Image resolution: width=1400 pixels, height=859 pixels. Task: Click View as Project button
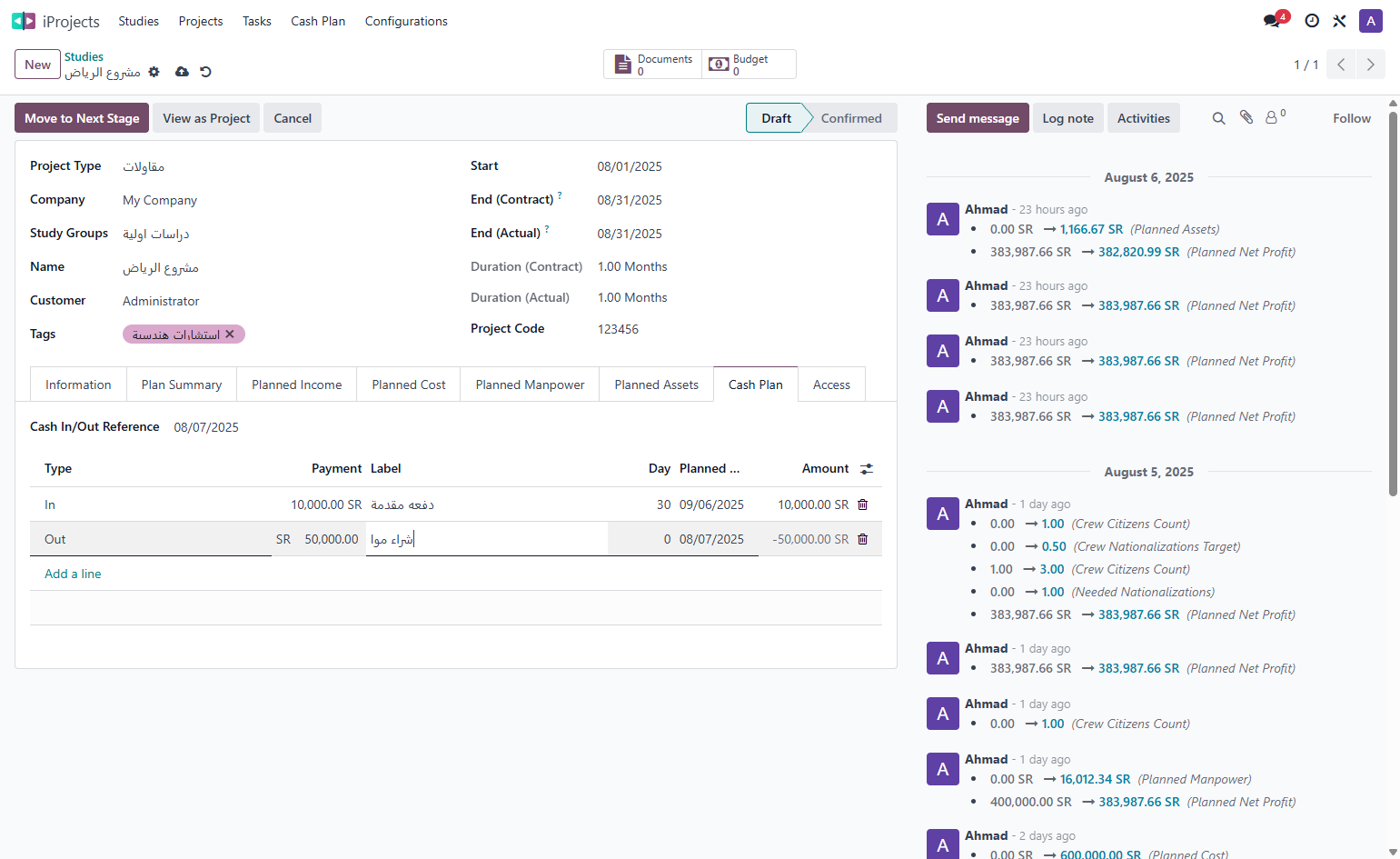(x=206, y=118)
